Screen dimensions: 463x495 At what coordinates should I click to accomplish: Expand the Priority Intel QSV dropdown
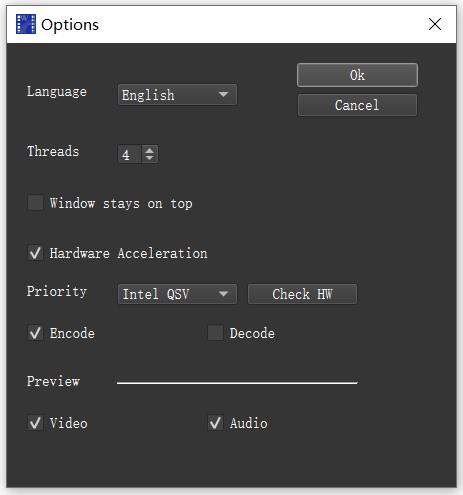tap(177, 294)
